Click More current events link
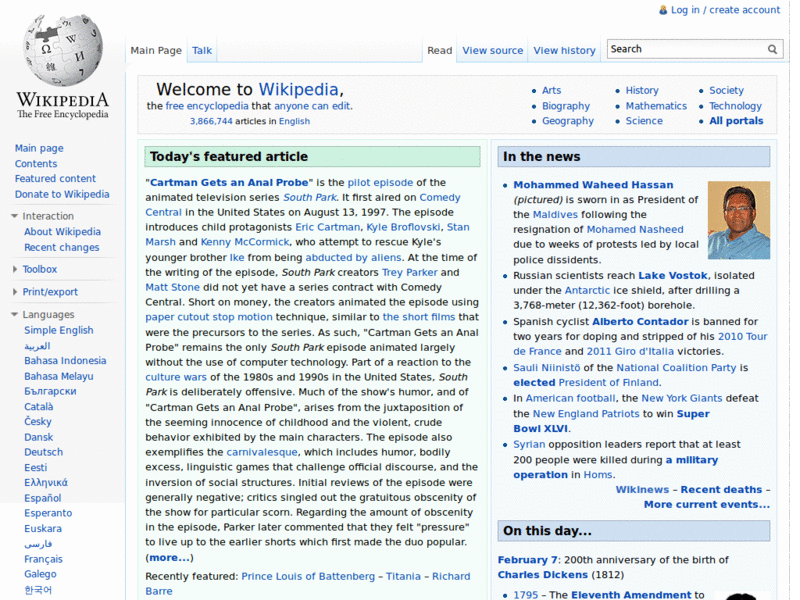The width and height of the screenshot is (800, 600). (x=707, y=505)
